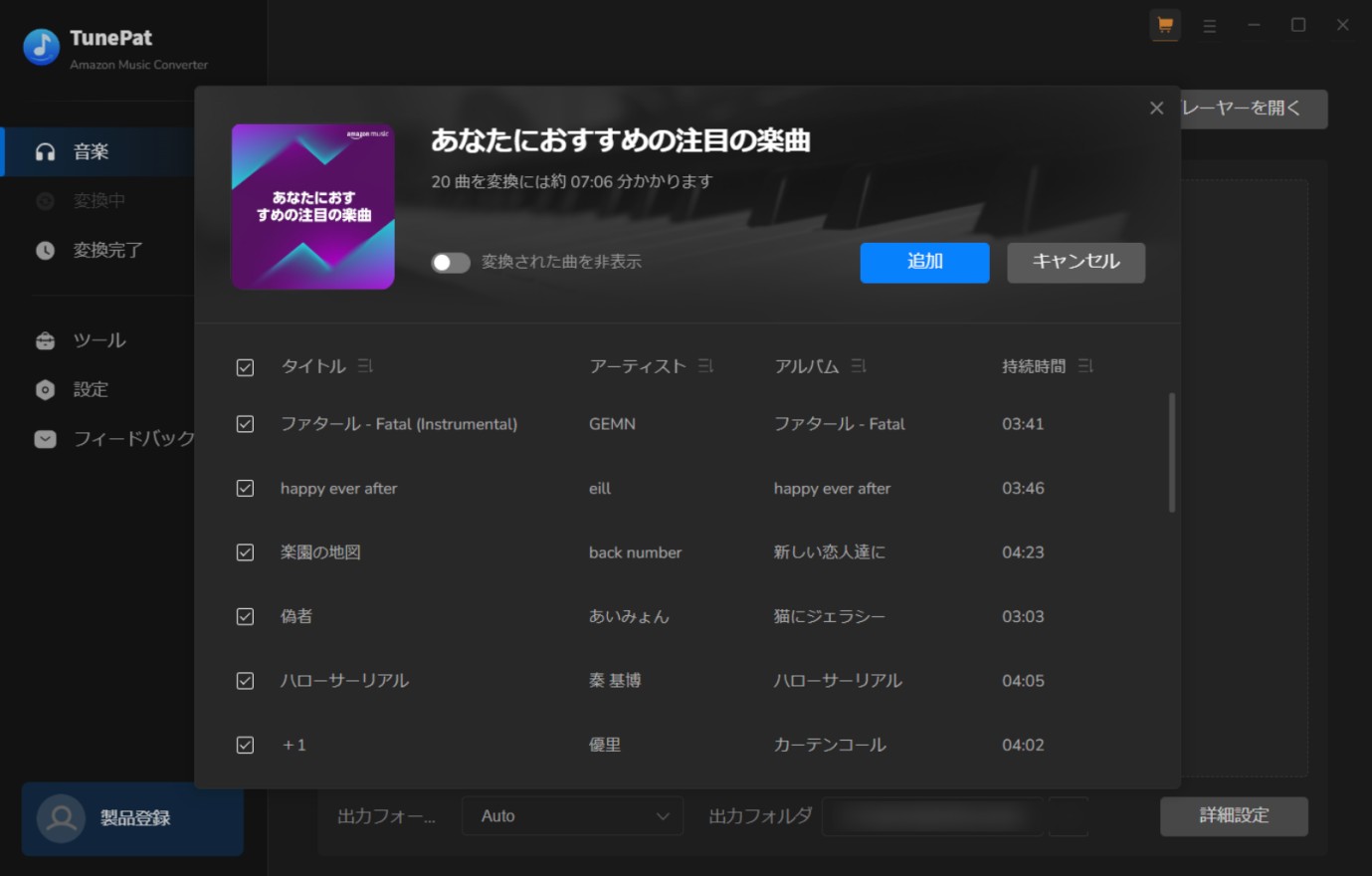Add selected songs with the 追加 button

(x=923, y=262)
